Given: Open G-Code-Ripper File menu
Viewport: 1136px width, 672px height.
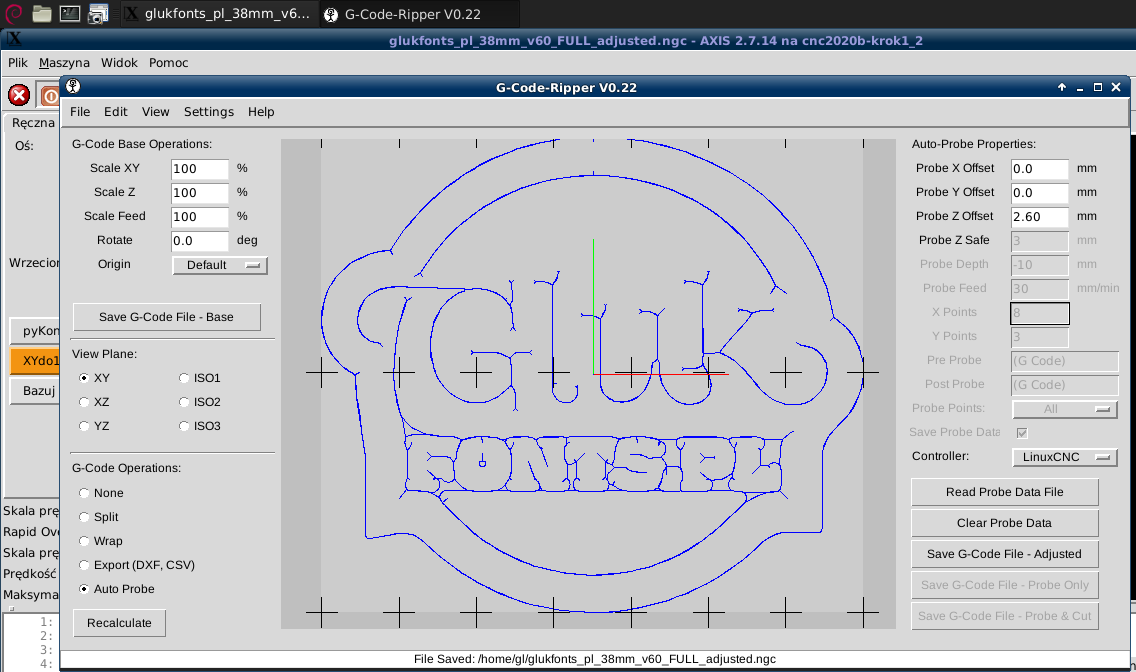Looking at the screenshot, I should [x=80, y=112].
